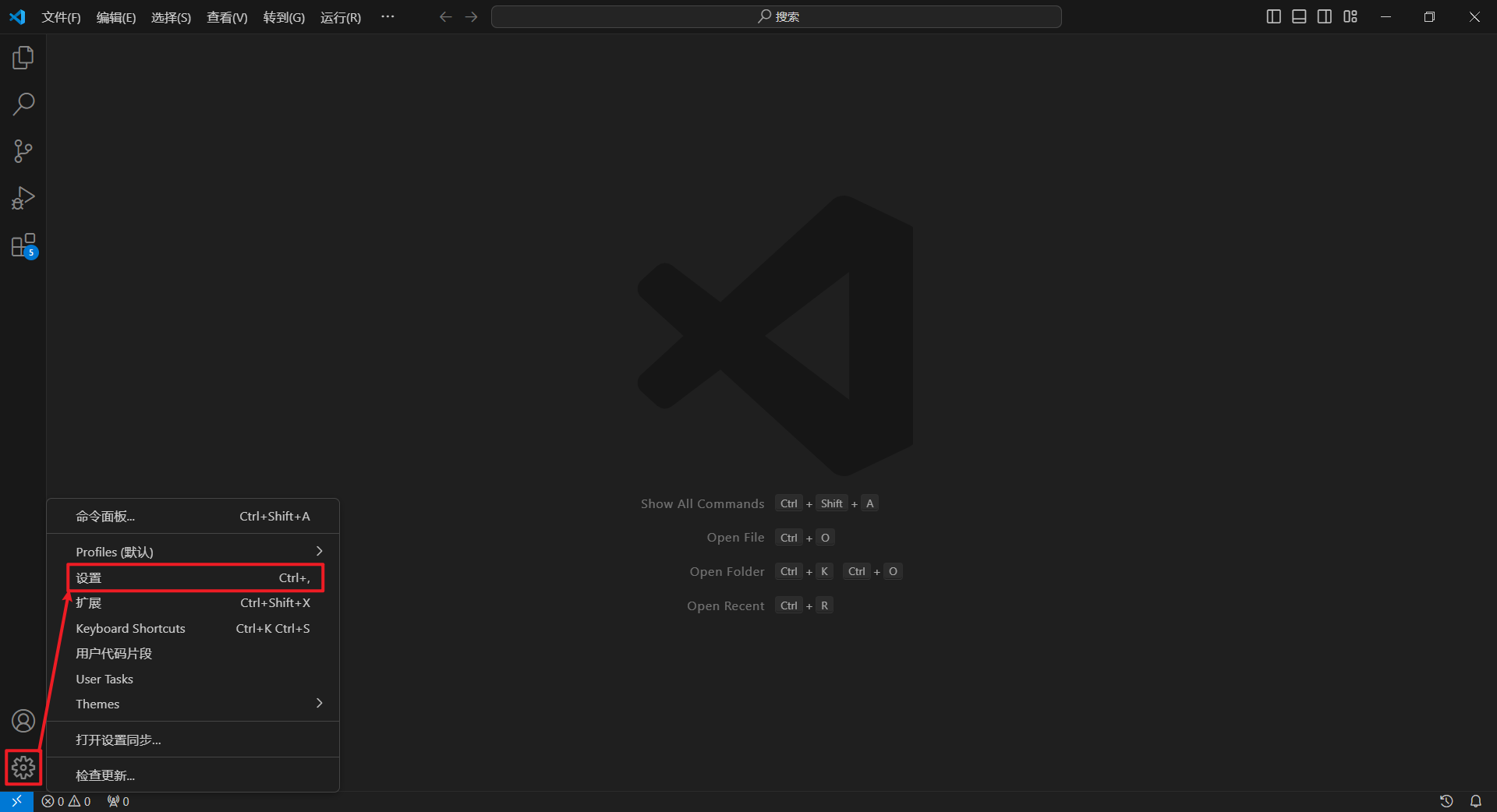The image size is (1497, 812).
Task: Click the ports indicator showing 0
Action: [119, 801]
